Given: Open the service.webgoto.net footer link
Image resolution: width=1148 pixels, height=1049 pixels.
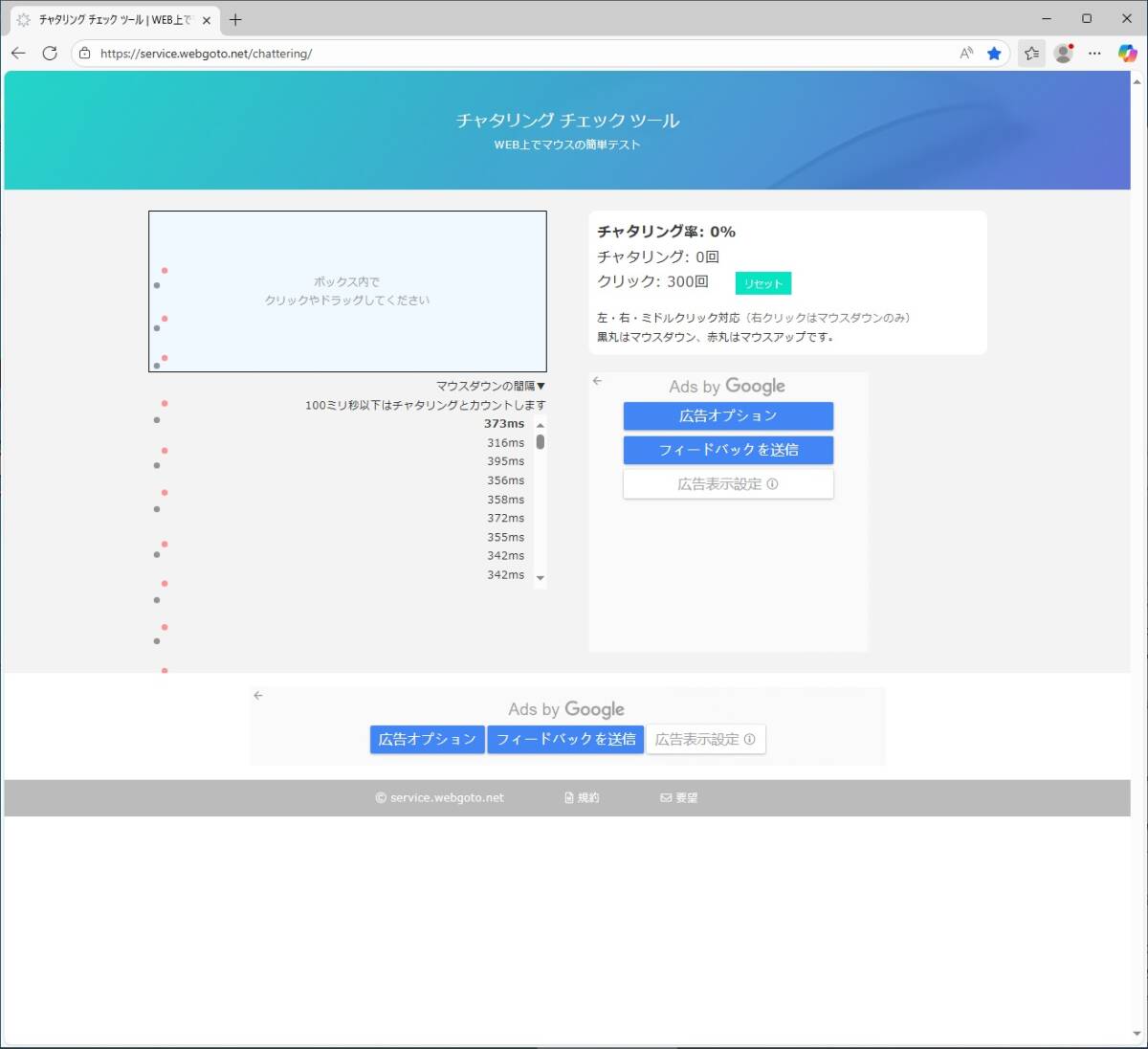Looking at the screenshot, I should (440, 797).
